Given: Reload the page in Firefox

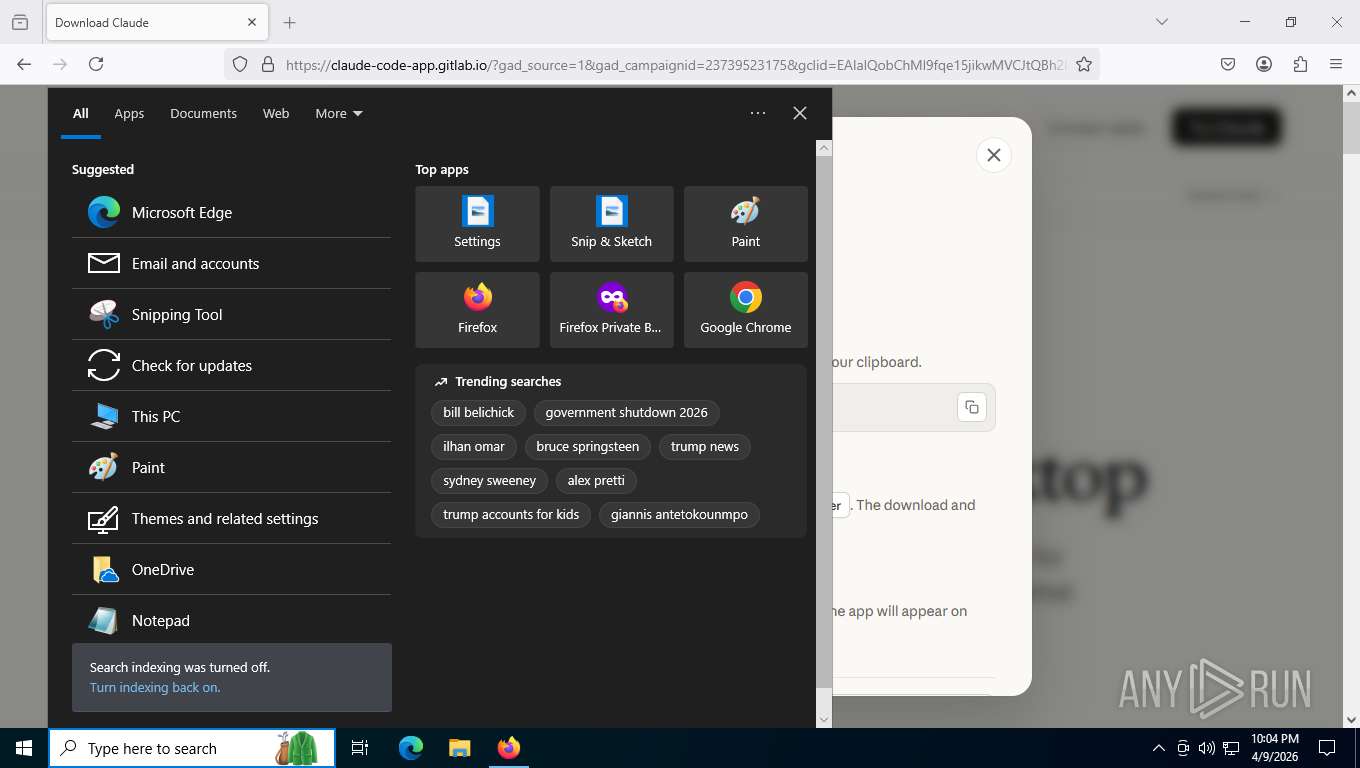Looking at the screenshot, I should [96, 64].
